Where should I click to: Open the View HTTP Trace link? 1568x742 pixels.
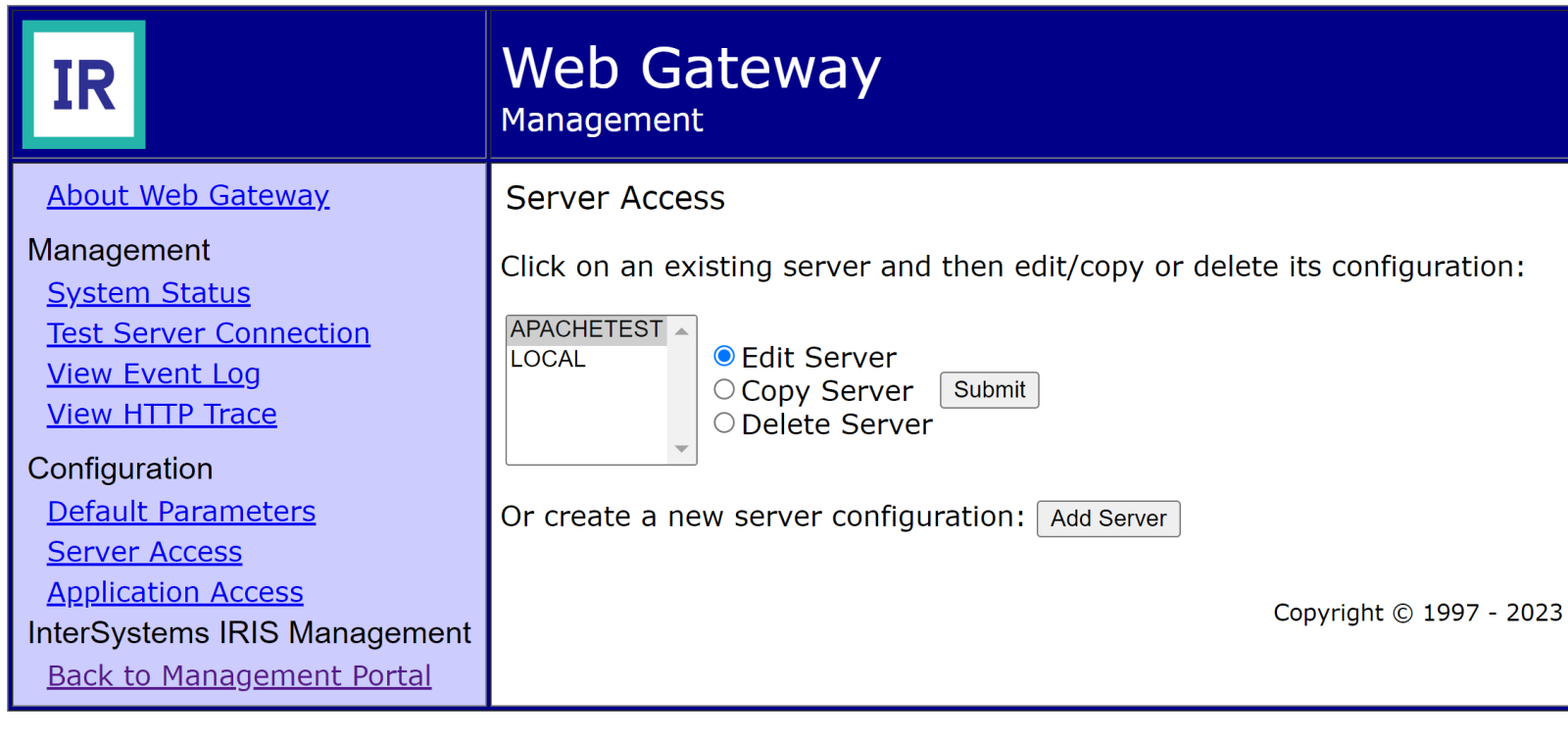[162, 414]
